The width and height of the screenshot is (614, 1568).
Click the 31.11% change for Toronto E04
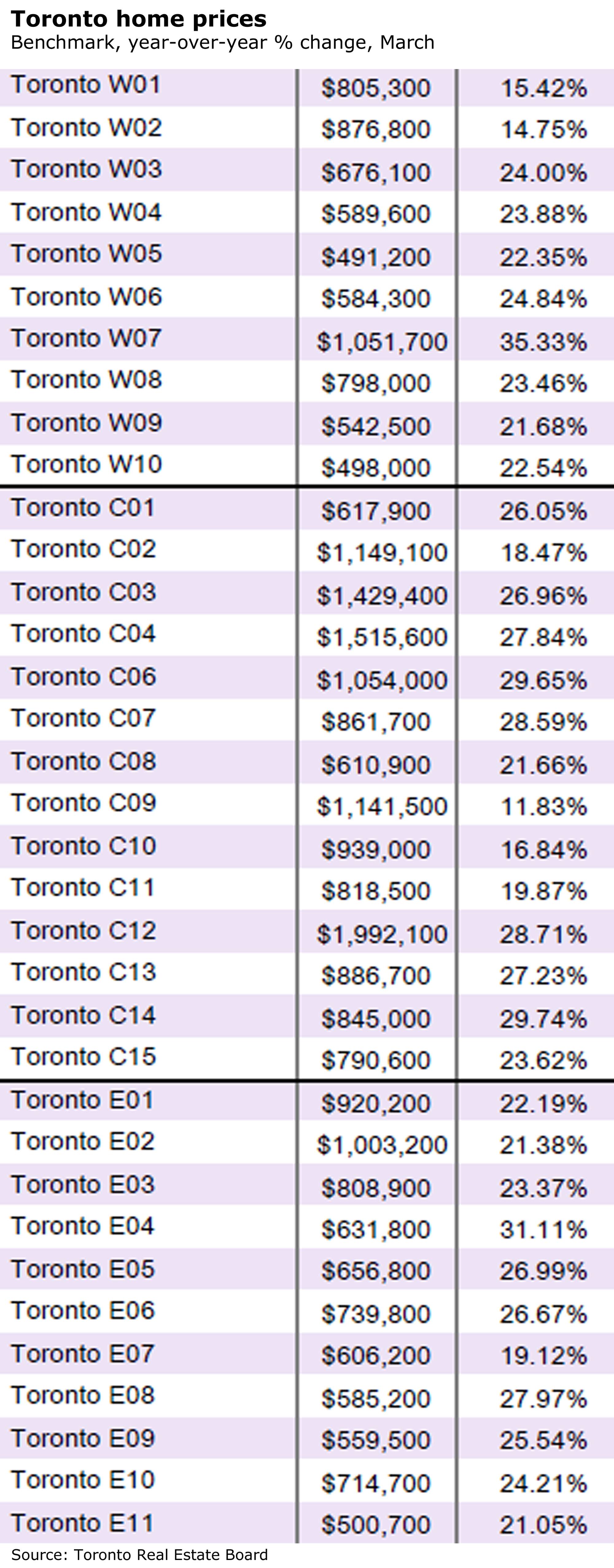click(x=543, y=1230)
